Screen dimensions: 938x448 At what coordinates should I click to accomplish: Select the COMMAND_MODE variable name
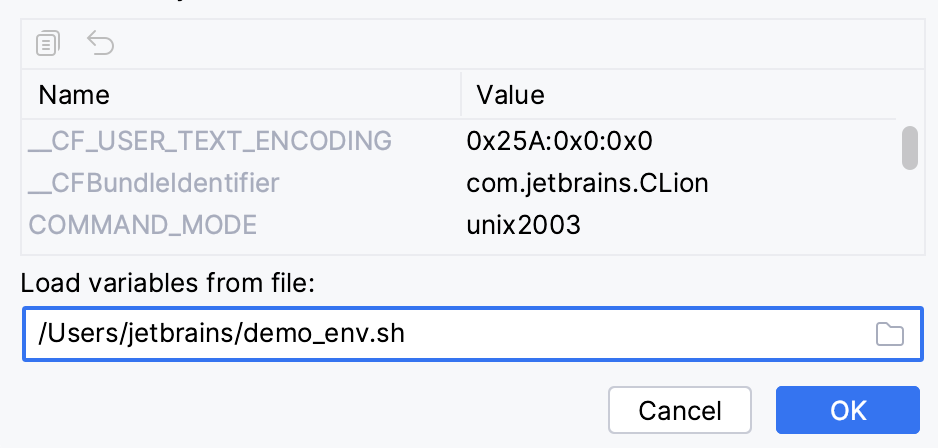(x=143, y=225)
